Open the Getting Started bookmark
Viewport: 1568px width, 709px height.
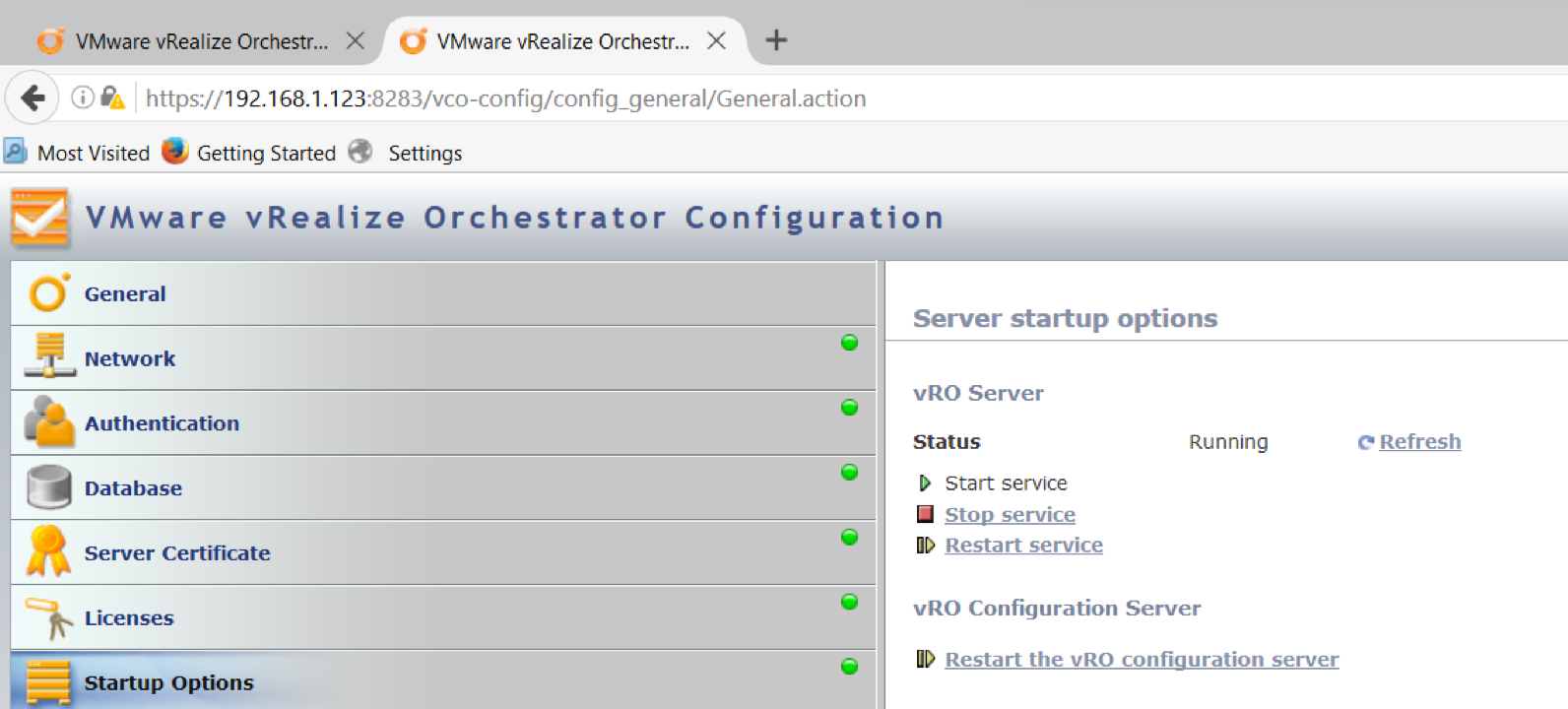point(266,153)
